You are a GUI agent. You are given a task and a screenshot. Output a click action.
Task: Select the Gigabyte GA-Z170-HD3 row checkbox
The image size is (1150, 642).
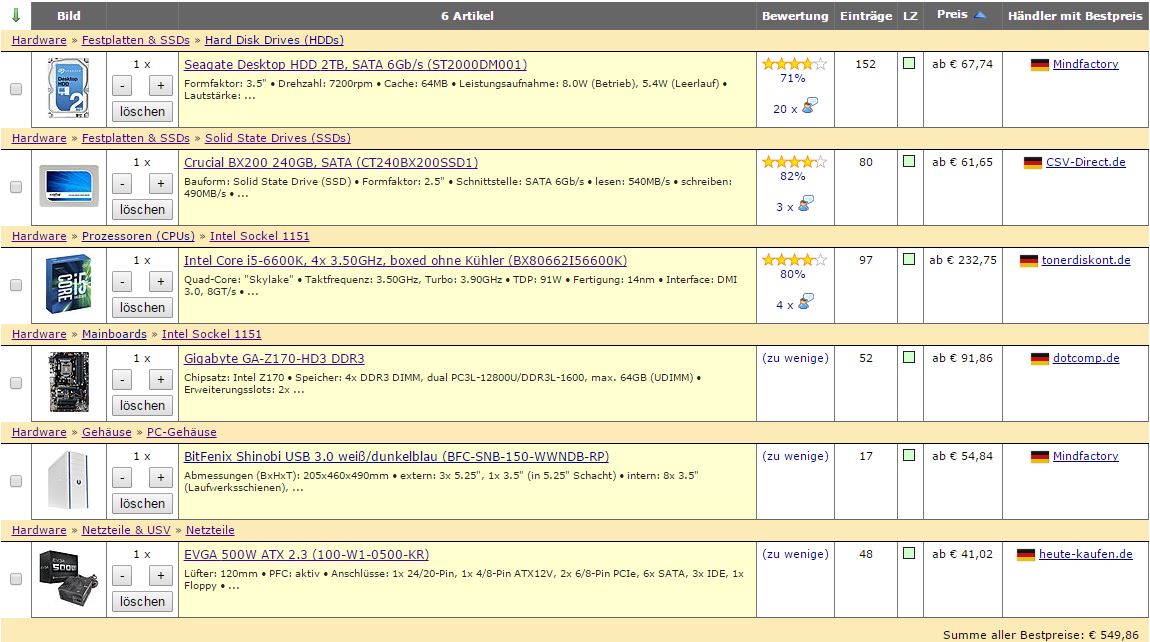[x=15, y=383]
